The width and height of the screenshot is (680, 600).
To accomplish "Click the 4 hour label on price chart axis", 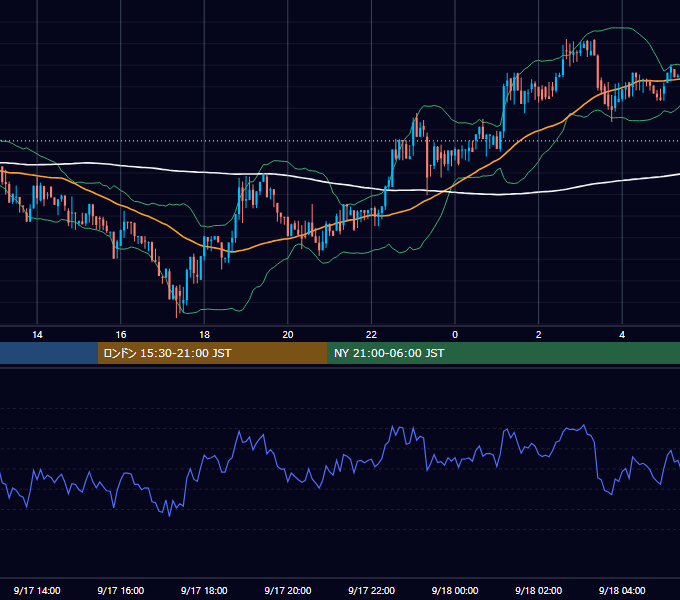I will click(622, 335).
